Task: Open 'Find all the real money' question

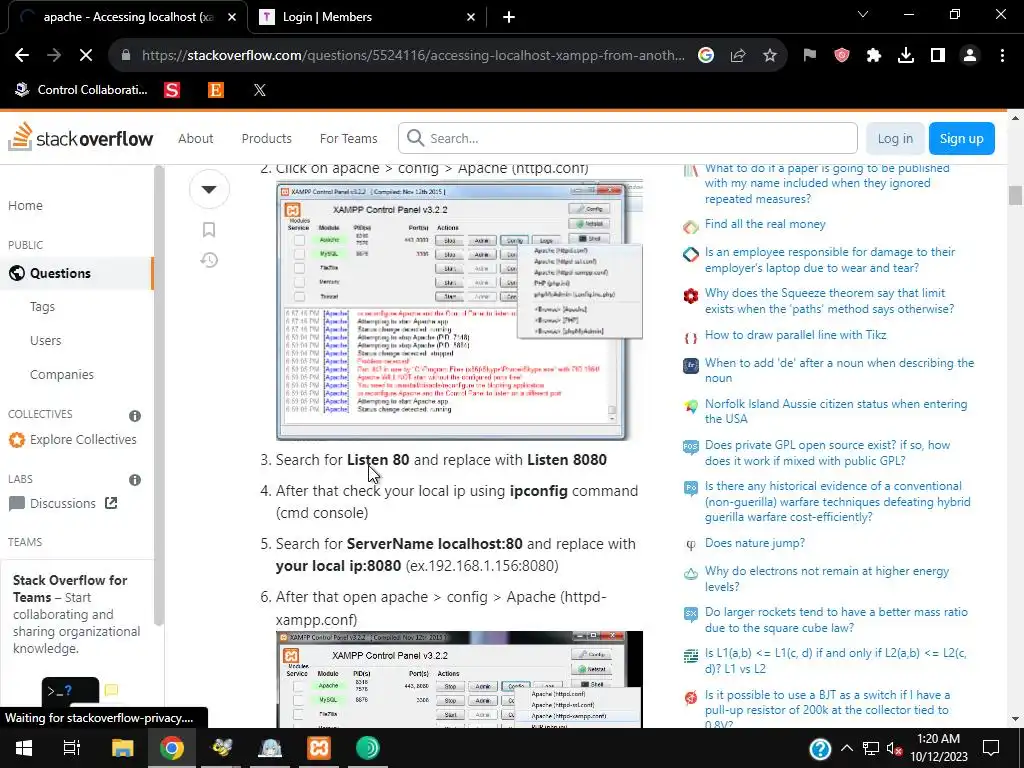Action: [765, 224]
